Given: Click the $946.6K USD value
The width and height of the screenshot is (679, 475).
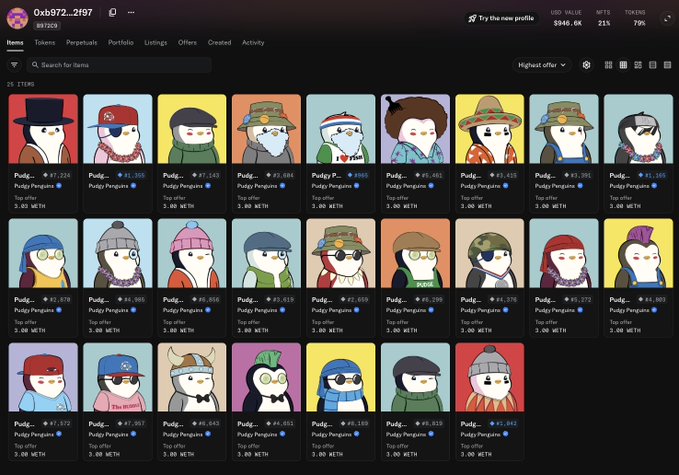Looking at the screenshot, I should pyautogui.click(x=567, y=23).
